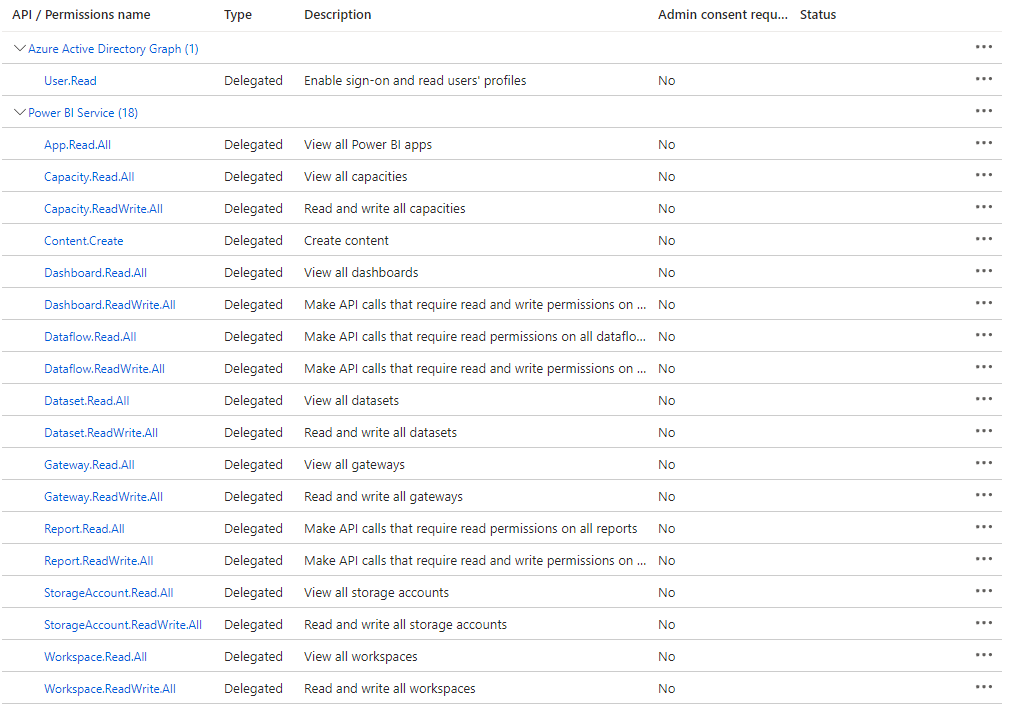Viewport: 1015px width, 728px height.
Task: Open the Content.Create permission link
Action: coord(84,241)
